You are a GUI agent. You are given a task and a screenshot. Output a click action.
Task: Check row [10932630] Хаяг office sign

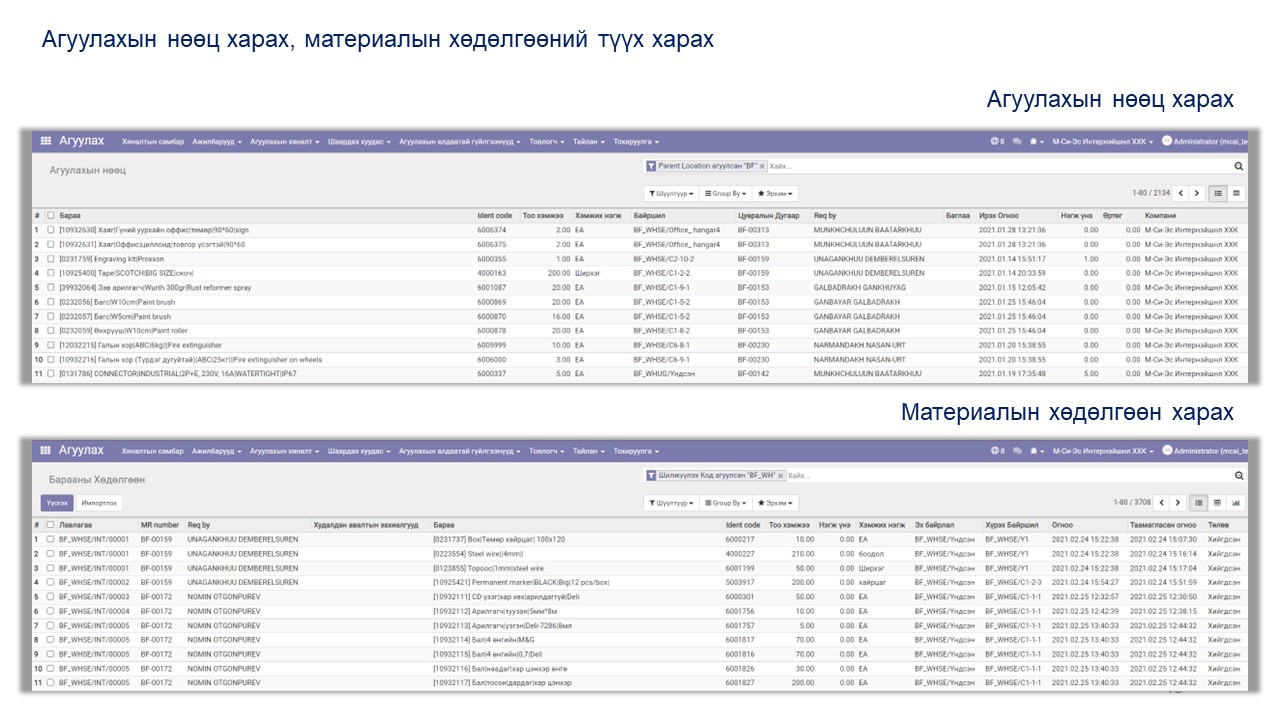pos(51,230)
